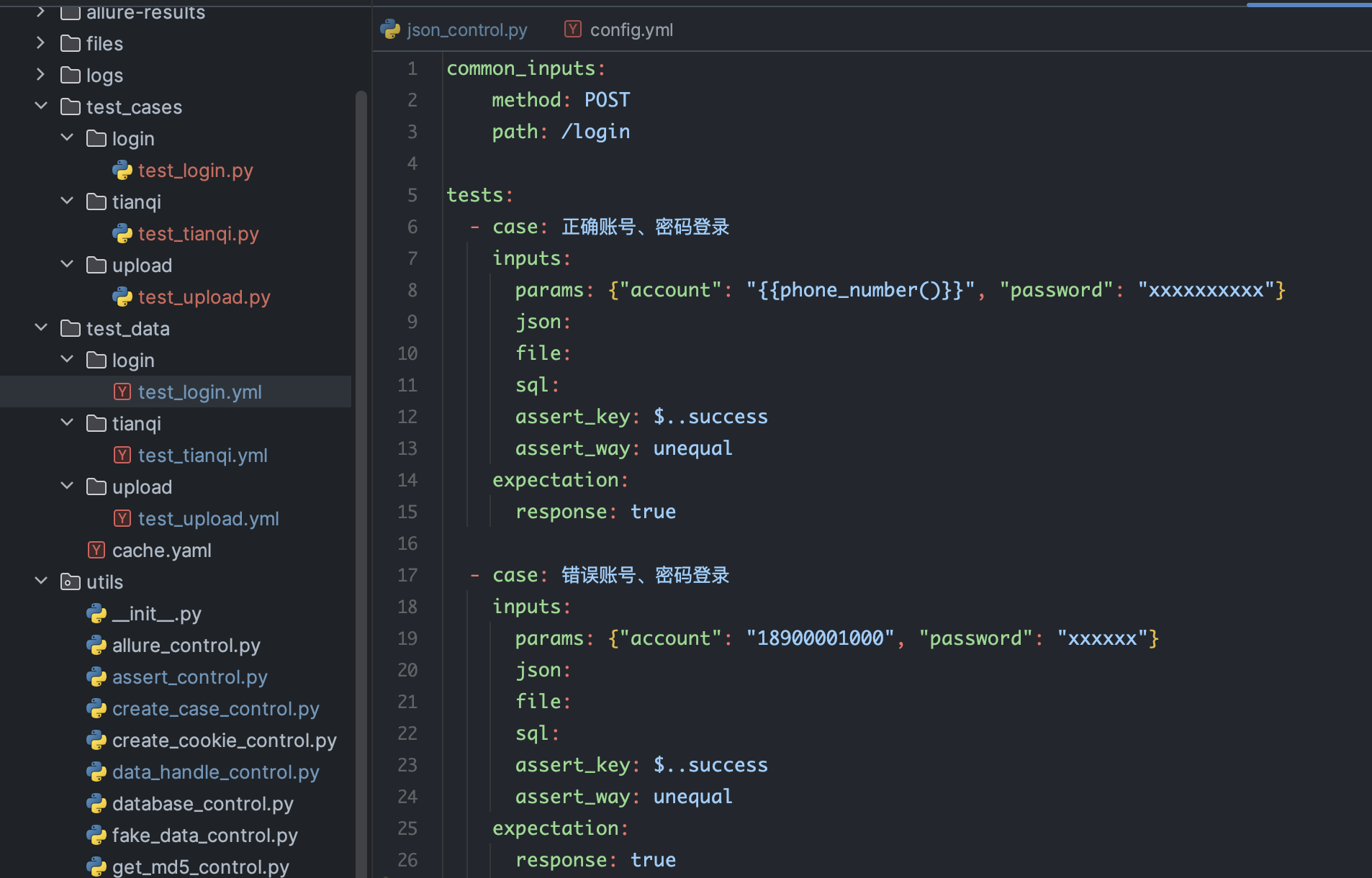
Task: Open database_control.py file
Action: (202, 804)
